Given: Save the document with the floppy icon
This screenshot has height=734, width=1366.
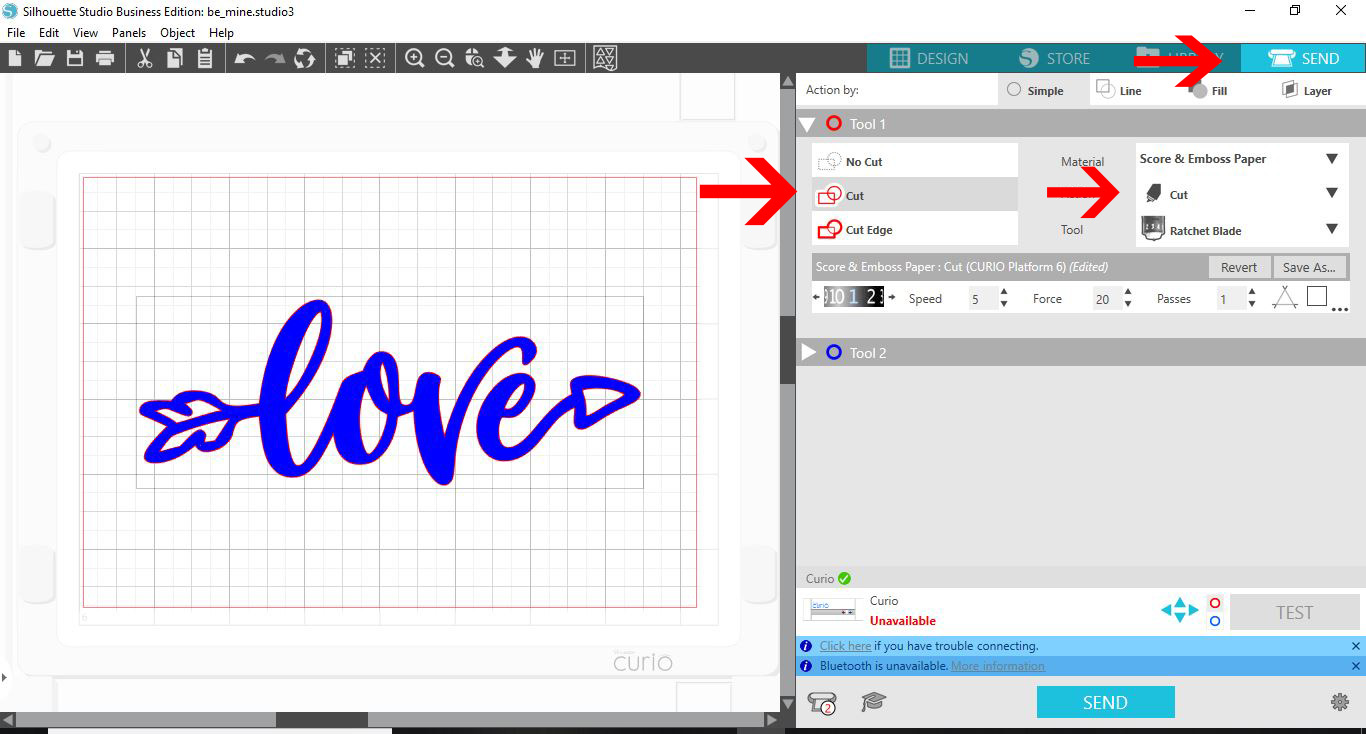Looking at the screenshot, I should 75,58.
